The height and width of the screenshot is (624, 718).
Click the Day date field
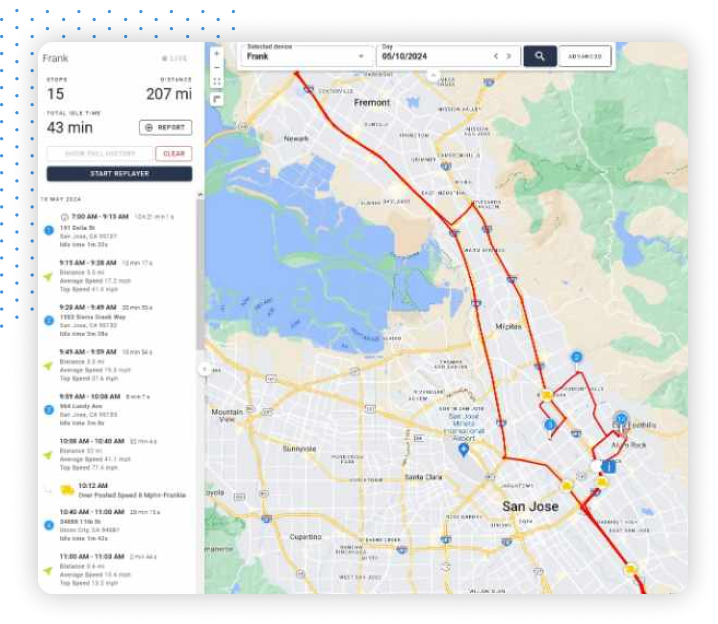point(430,57)
